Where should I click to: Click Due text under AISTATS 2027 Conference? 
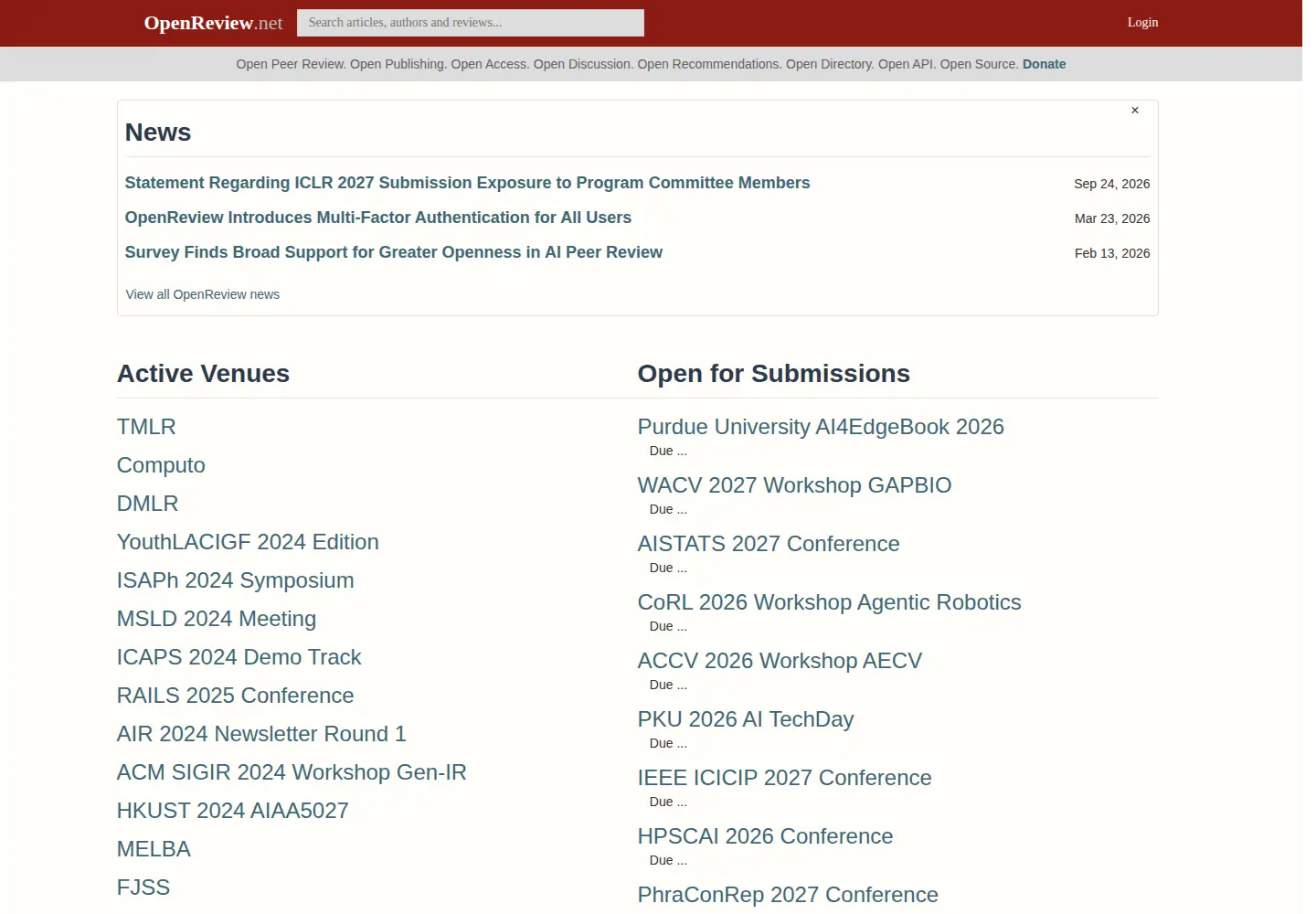[x=668, y=568]
